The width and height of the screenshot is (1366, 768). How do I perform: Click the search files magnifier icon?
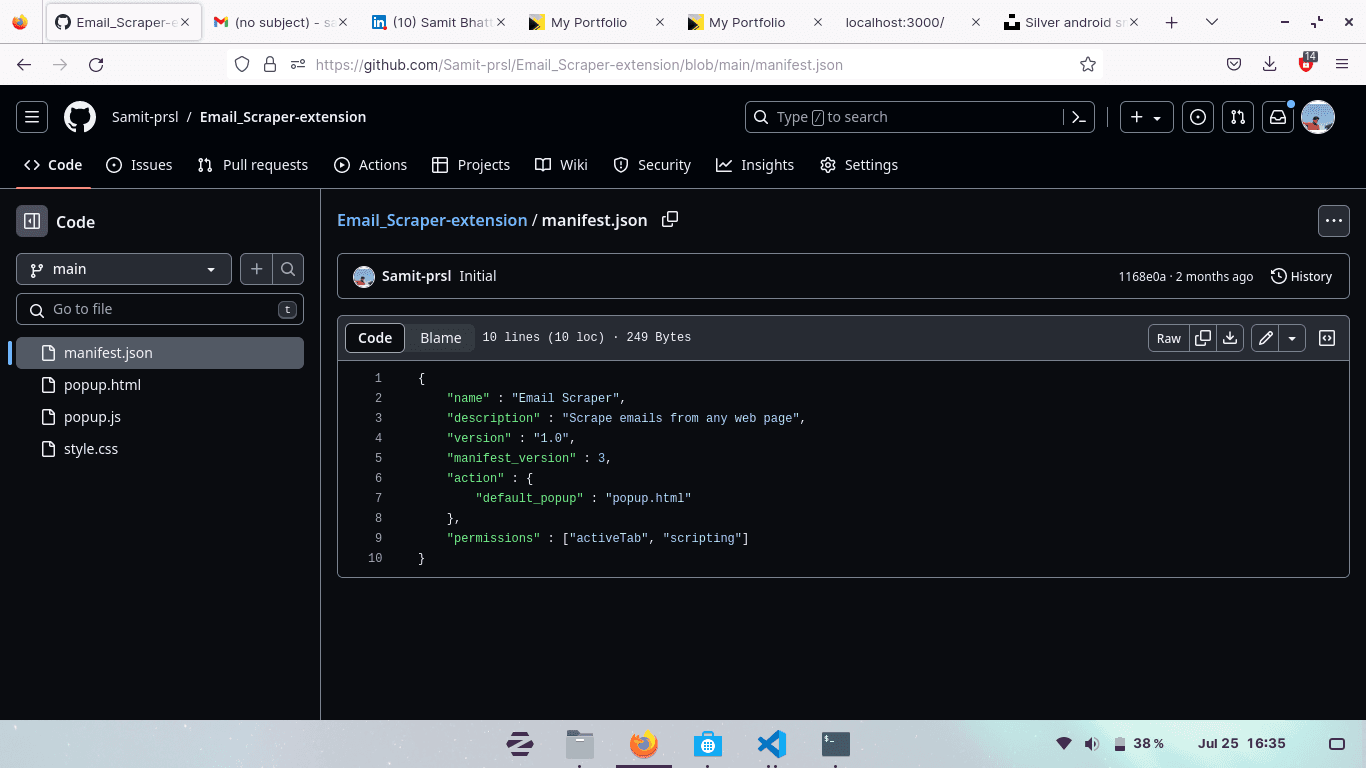(288, 269)
